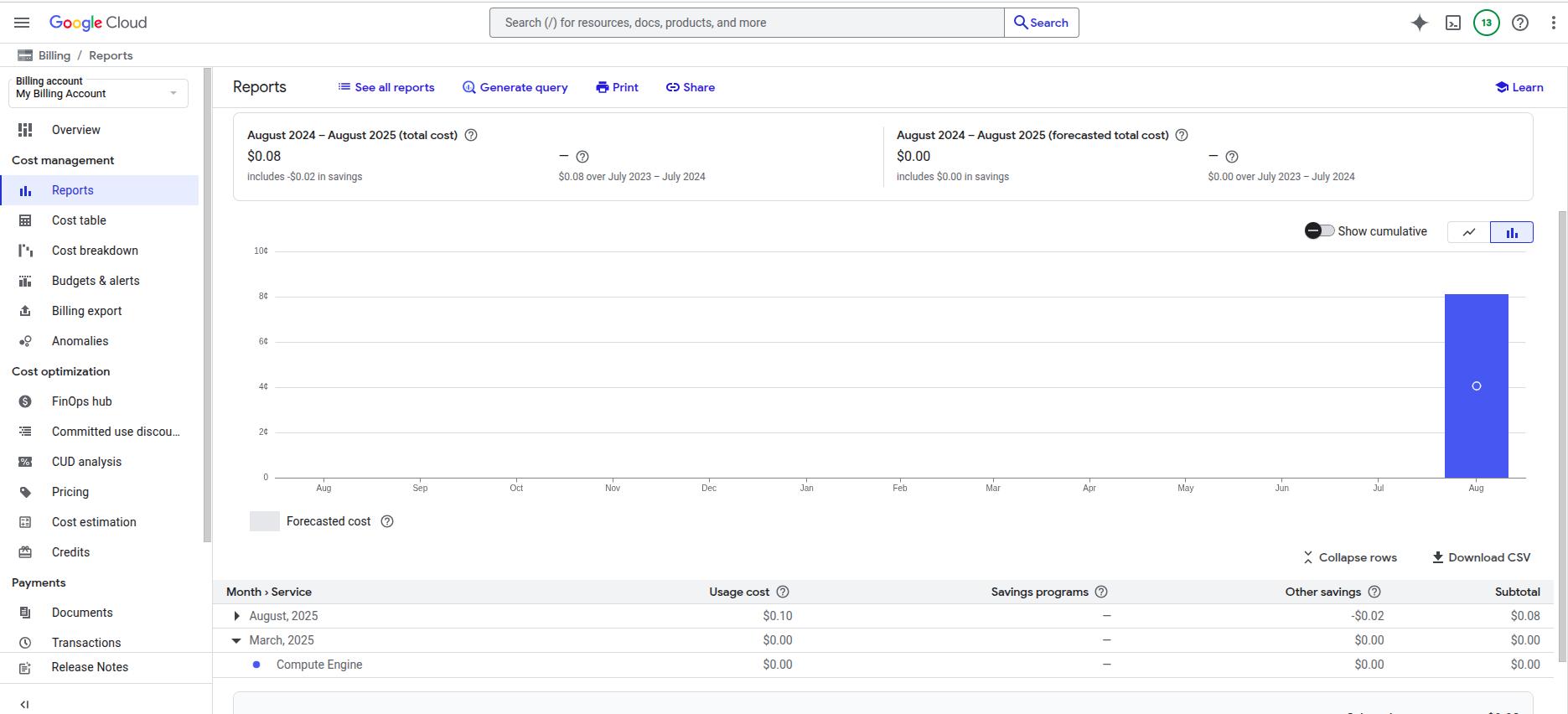Expand the August, 2025 row
The width and height of the screenshot is (1568, 714).
[236, 616]
